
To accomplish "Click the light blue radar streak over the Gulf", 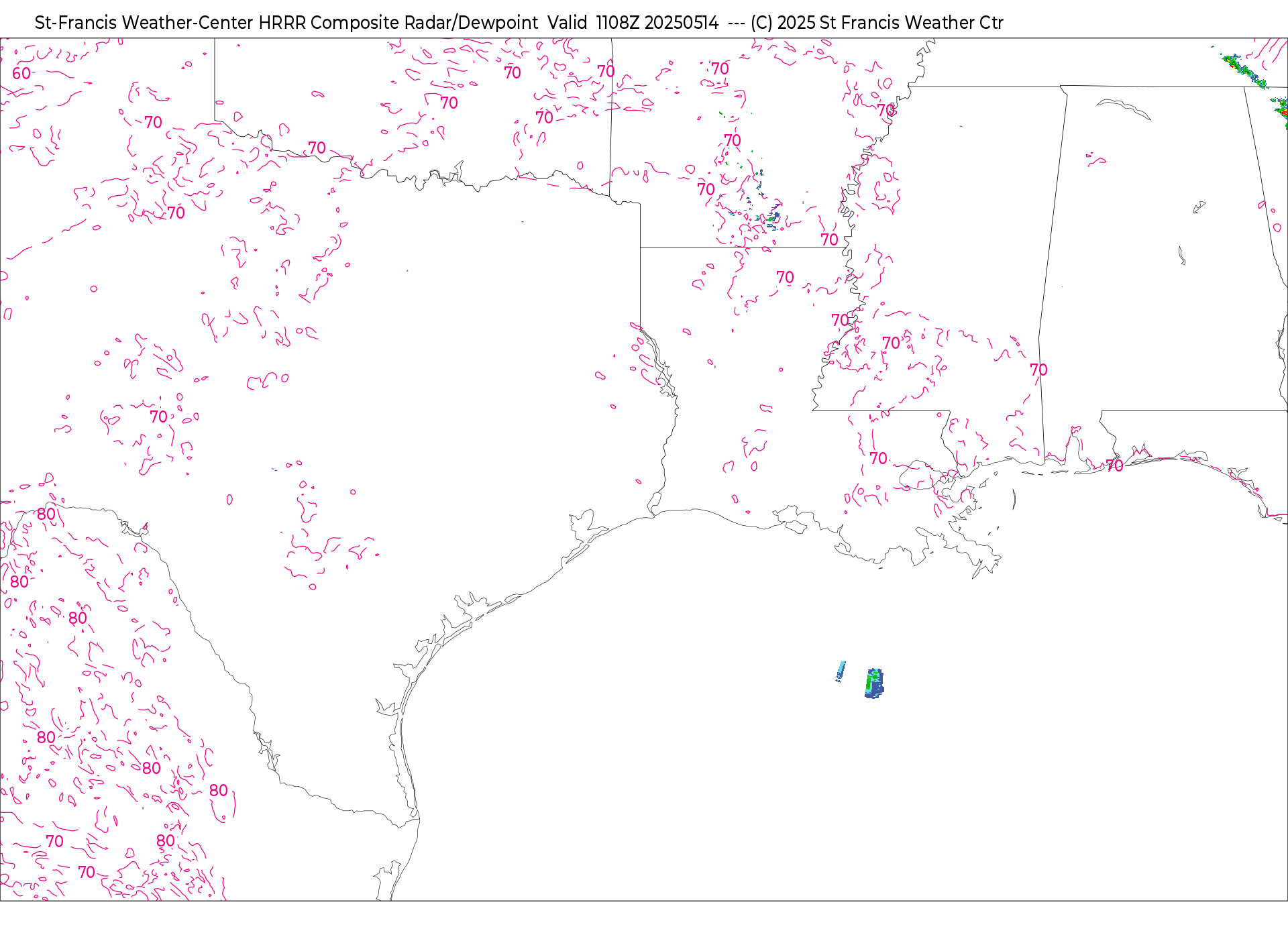I will click(x=841, y=671).
